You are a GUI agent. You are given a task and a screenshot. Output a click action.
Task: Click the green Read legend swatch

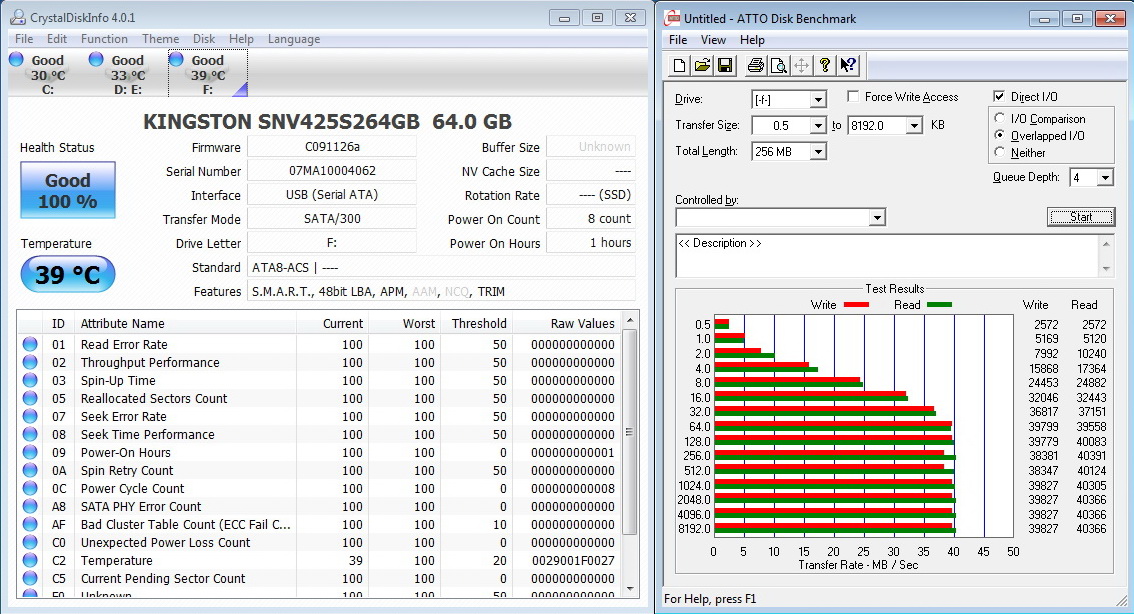coord(939,304)
